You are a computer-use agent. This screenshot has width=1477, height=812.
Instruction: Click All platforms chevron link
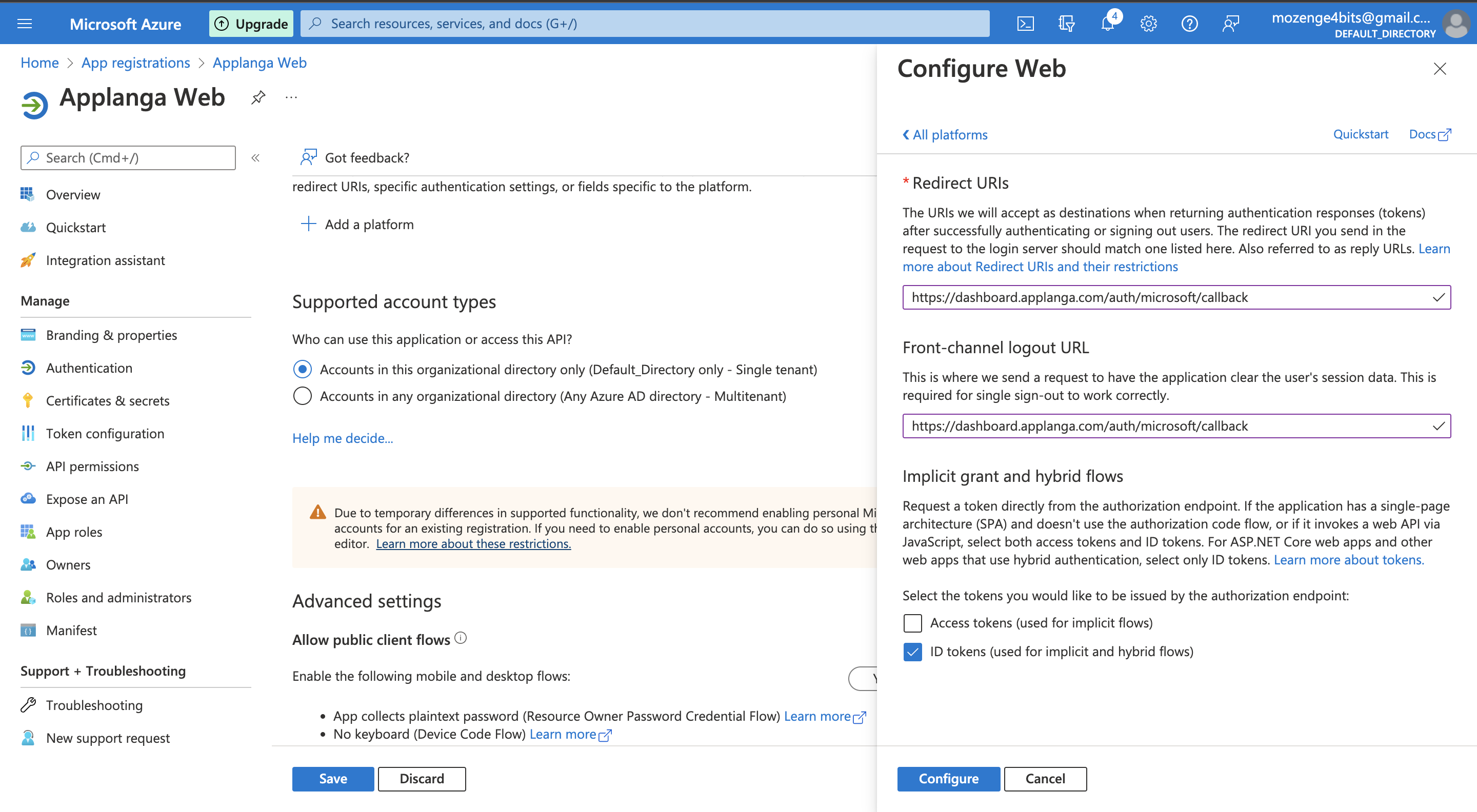coord(943,134)
